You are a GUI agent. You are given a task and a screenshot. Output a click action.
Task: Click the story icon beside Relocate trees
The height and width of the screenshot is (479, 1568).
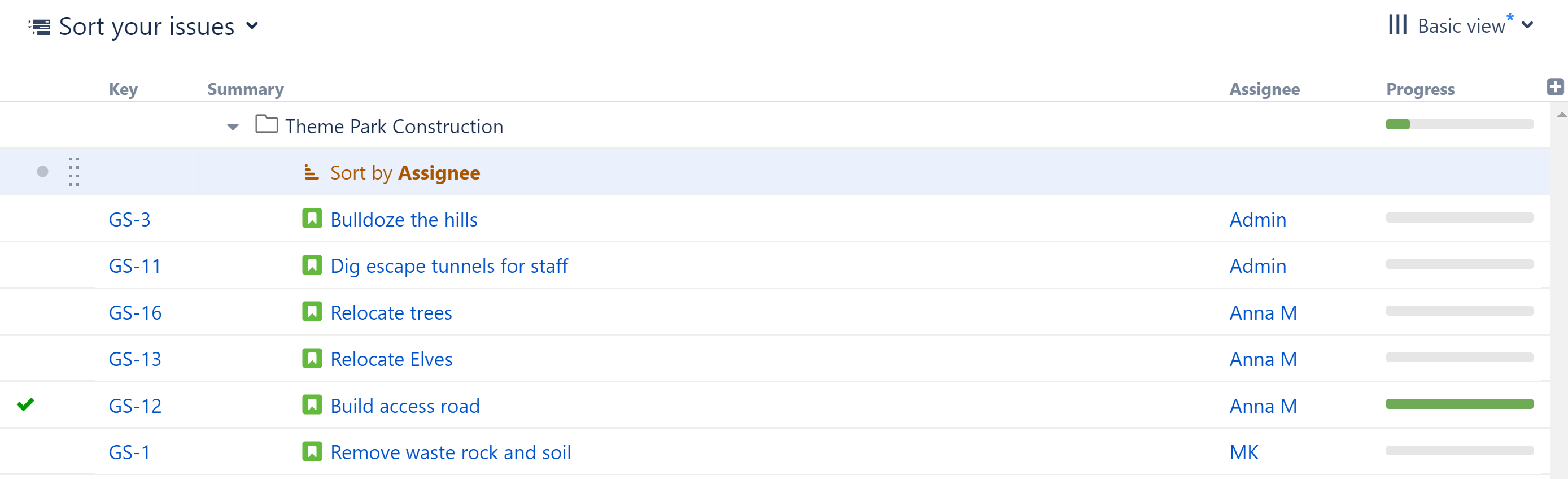point(312,312)
